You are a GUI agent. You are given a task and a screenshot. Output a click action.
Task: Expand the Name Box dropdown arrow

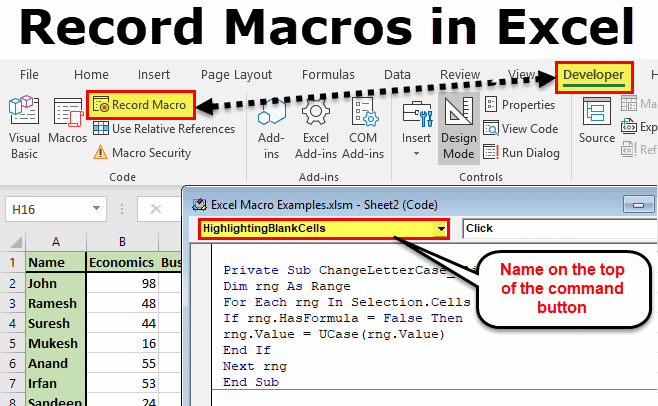(x=96, y=209)
